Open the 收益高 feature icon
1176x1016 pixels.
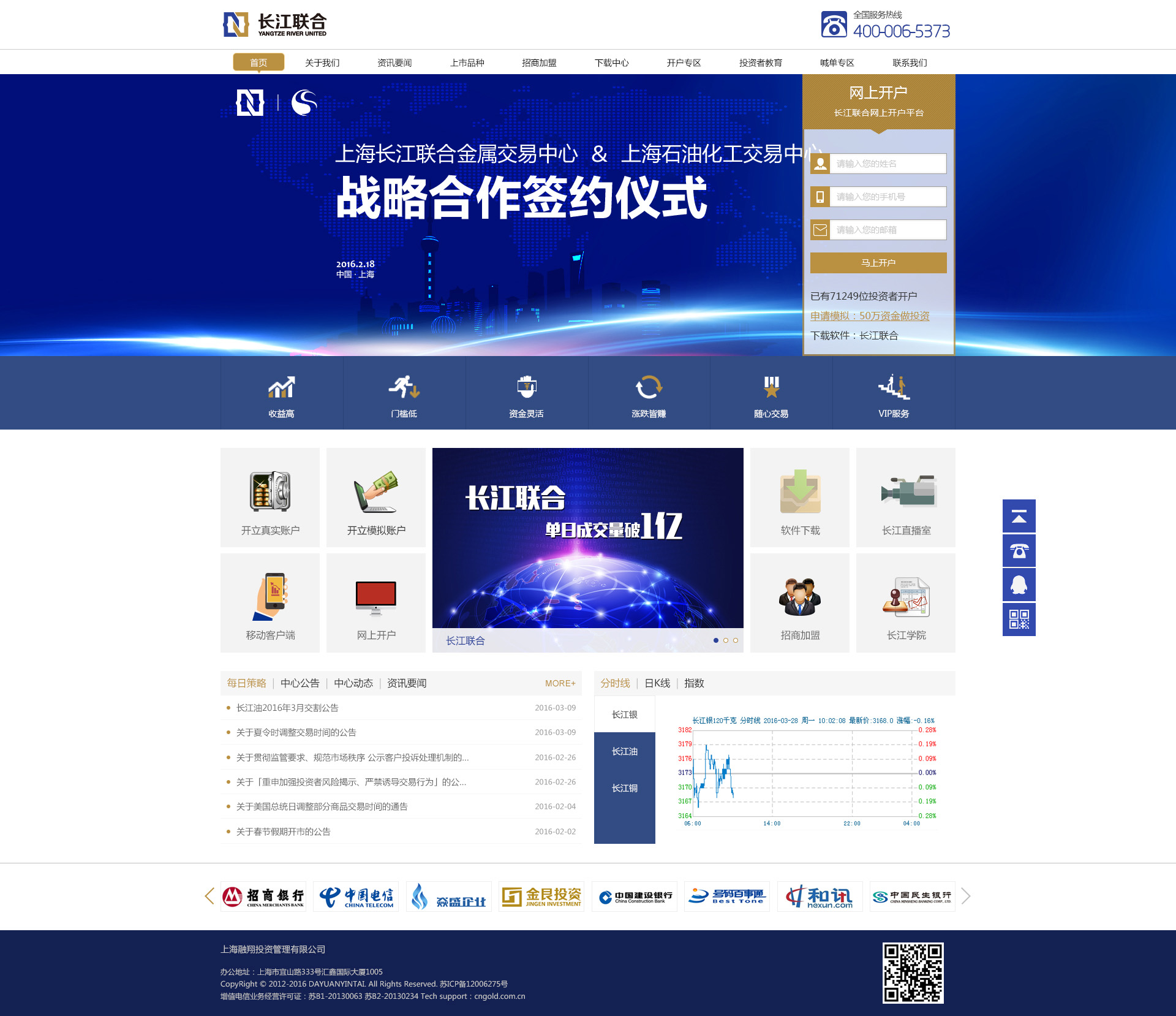click(x=282, y=387)
